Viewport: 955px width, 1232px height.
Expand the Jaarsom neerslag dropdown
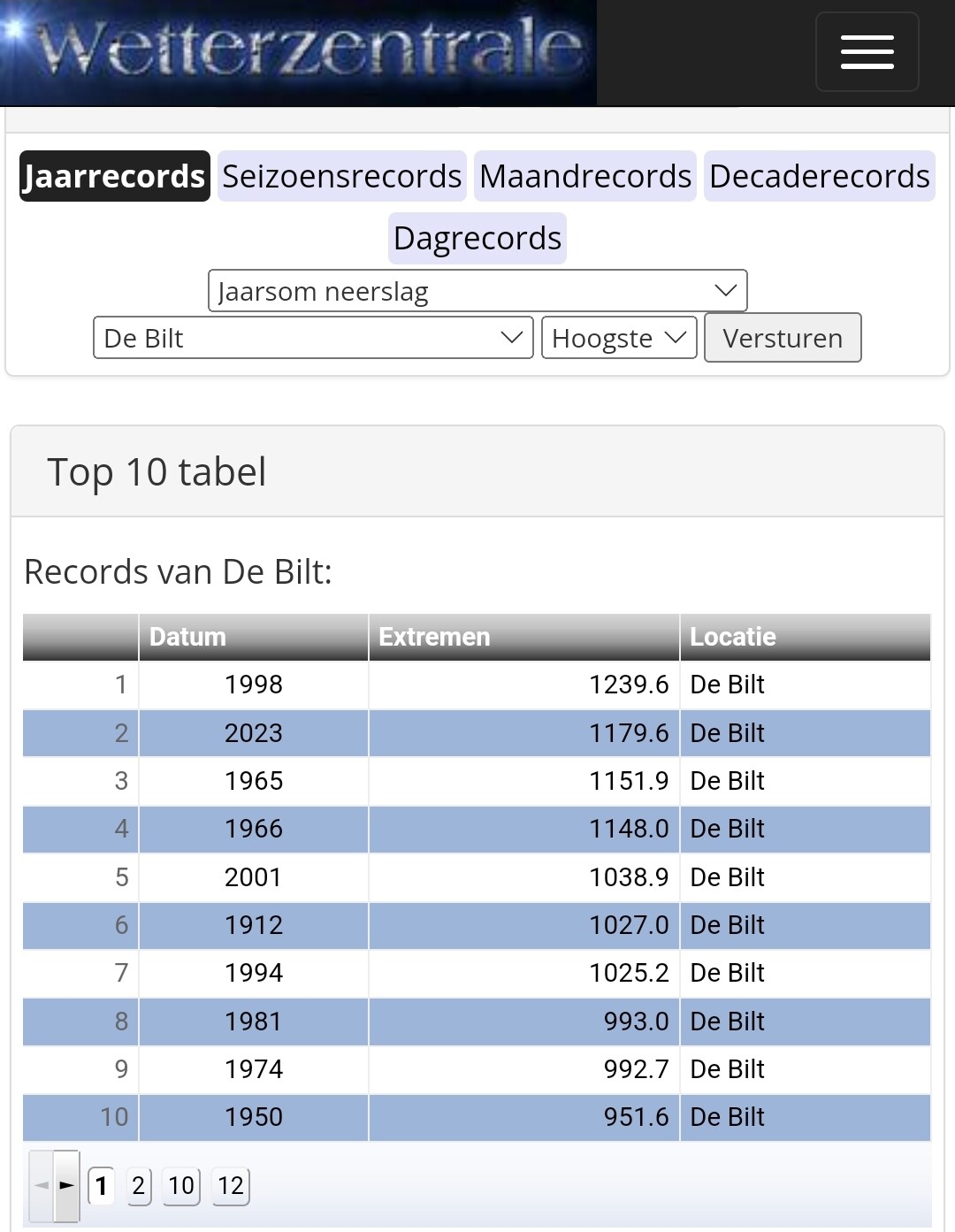pos(477,291)
